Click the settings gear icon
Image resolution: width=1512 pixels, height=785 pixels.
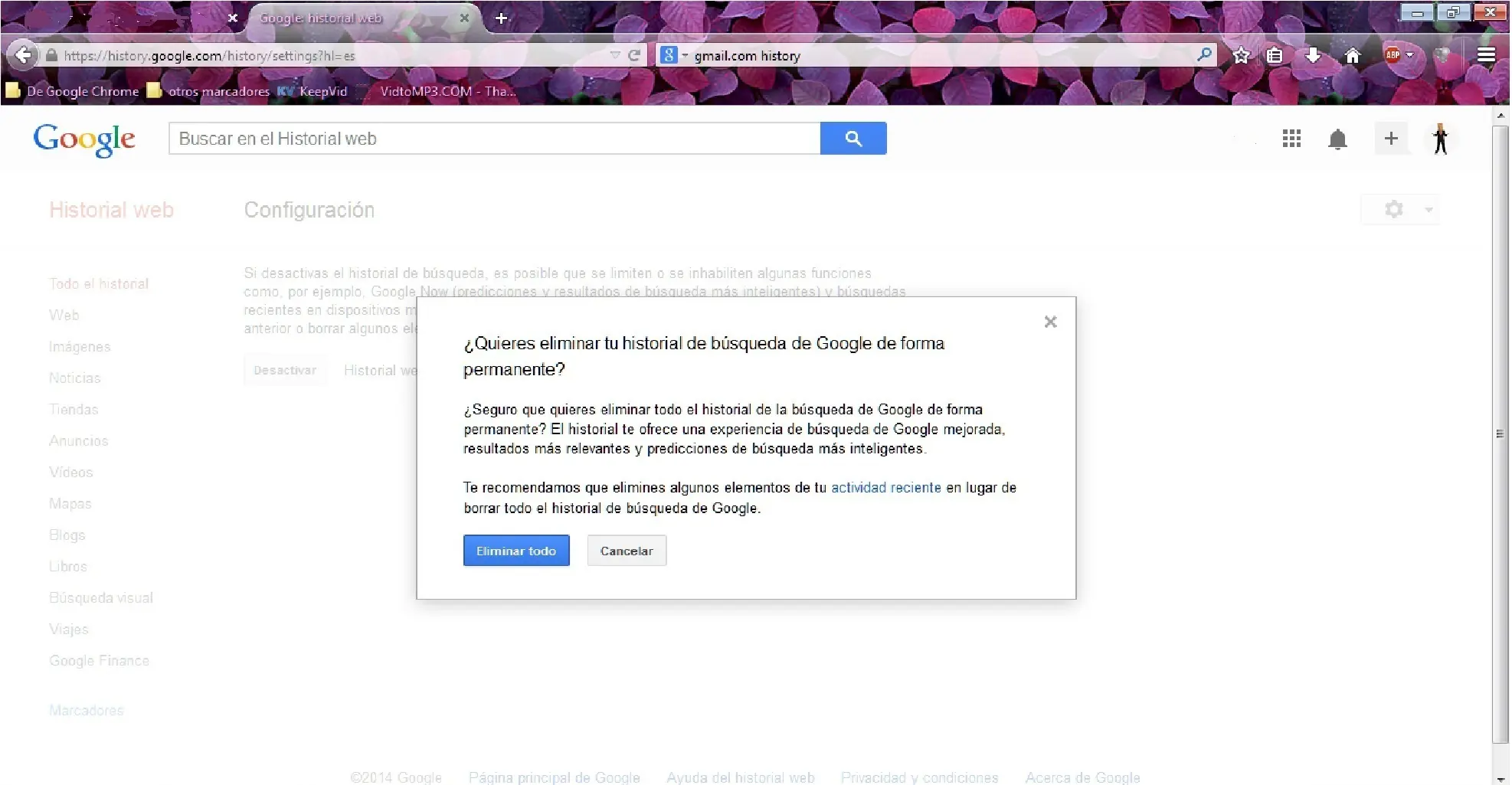coord(1394,209)
